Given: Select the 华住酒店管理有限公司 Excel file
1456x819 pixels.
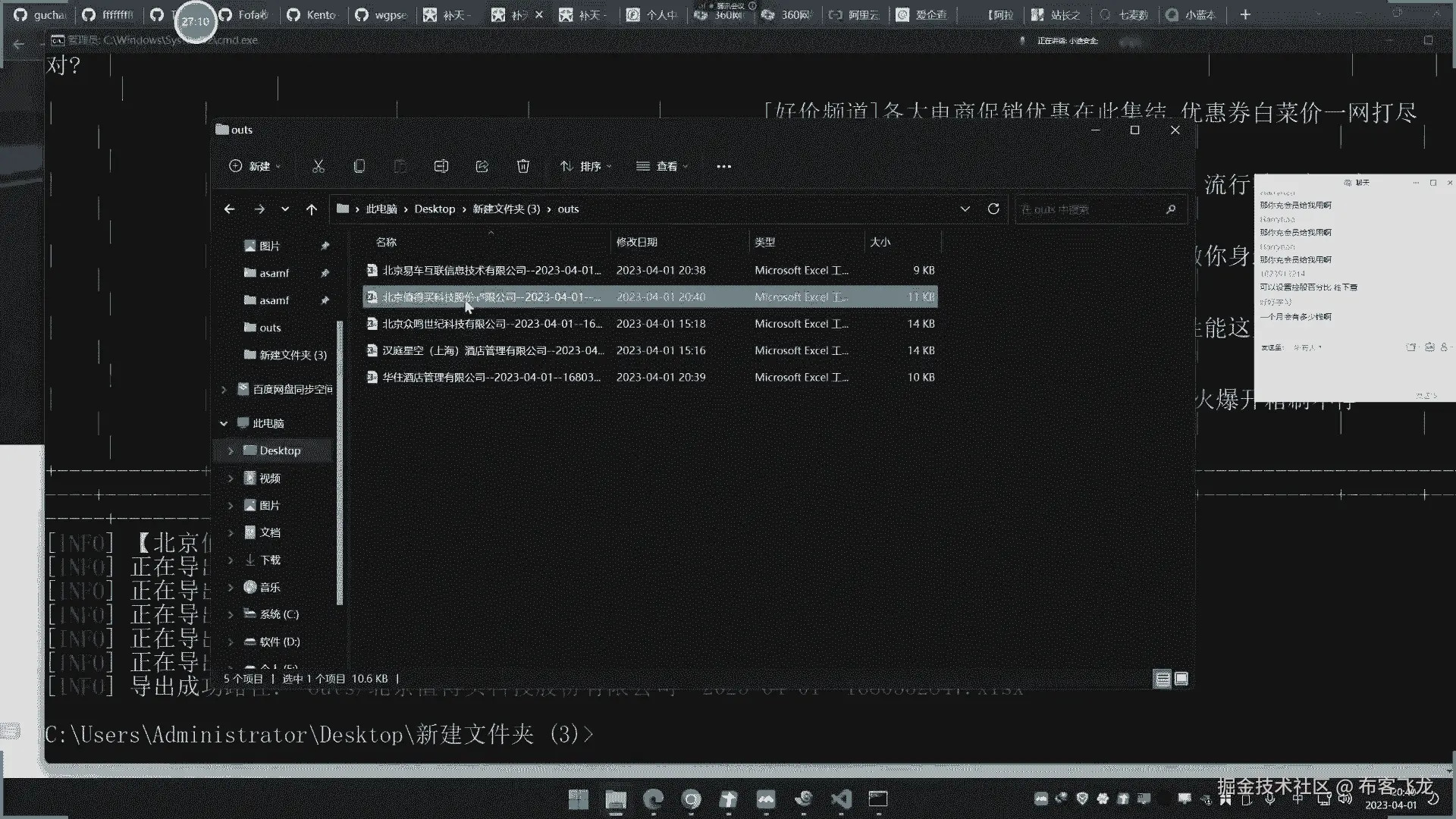Looking at the screenshot, I should pos(491,377).
